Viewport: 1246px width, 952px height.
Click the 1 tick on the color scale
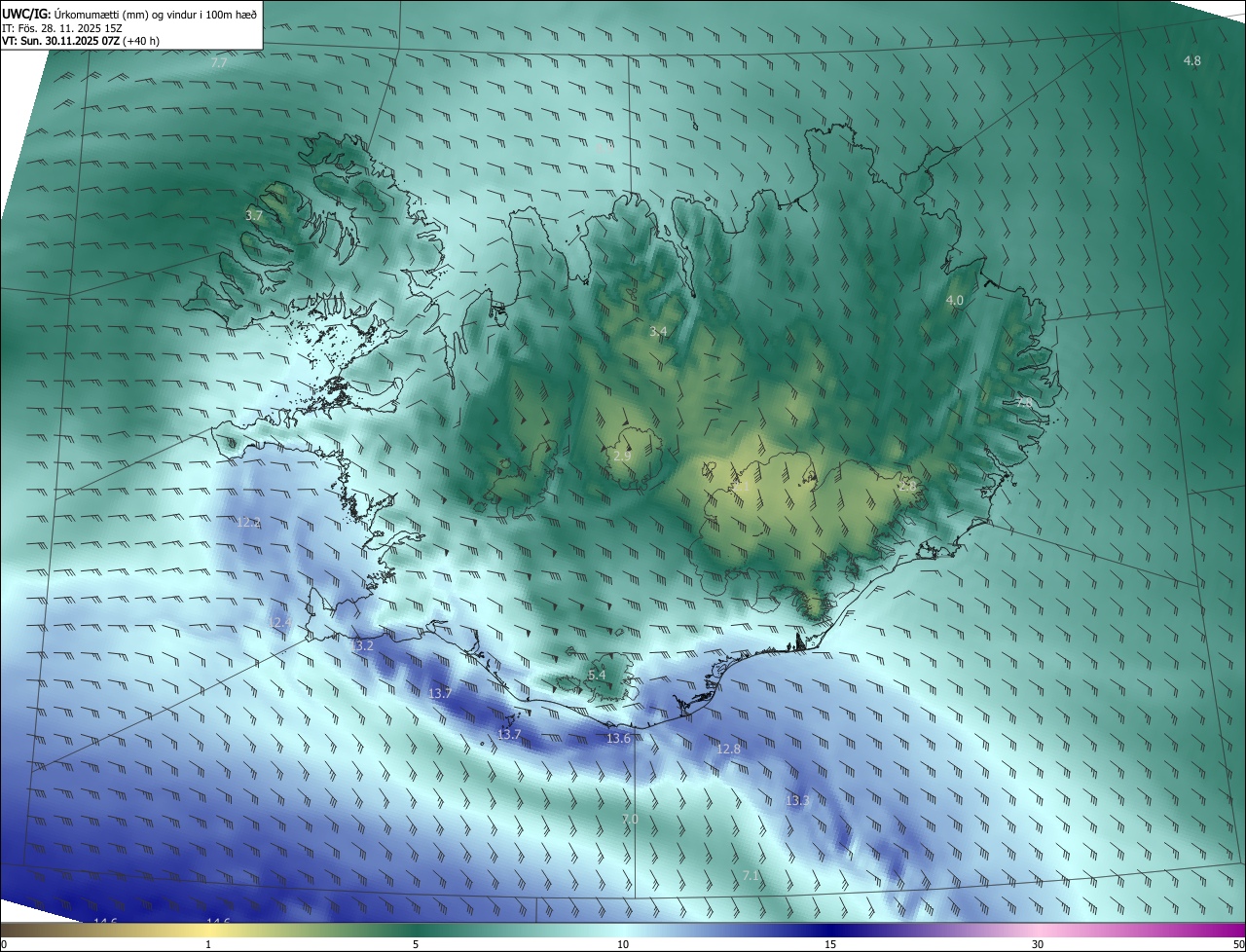coord(208,944)
